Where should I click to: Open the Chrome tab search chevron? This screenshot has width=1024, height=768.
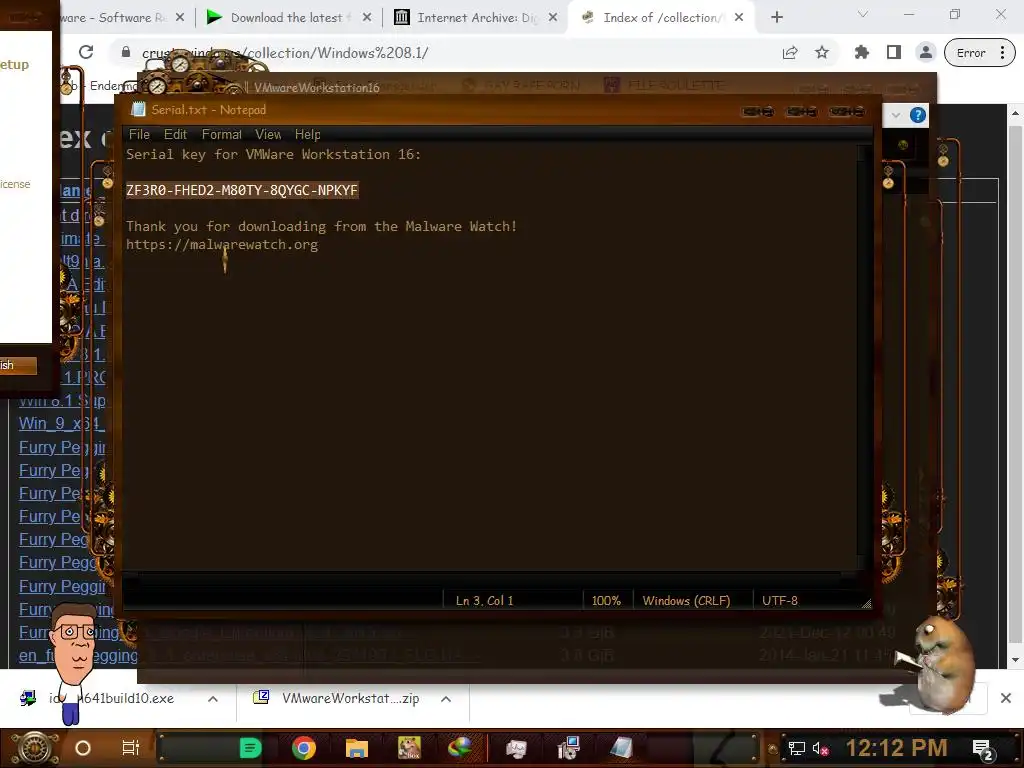[863, 14]
